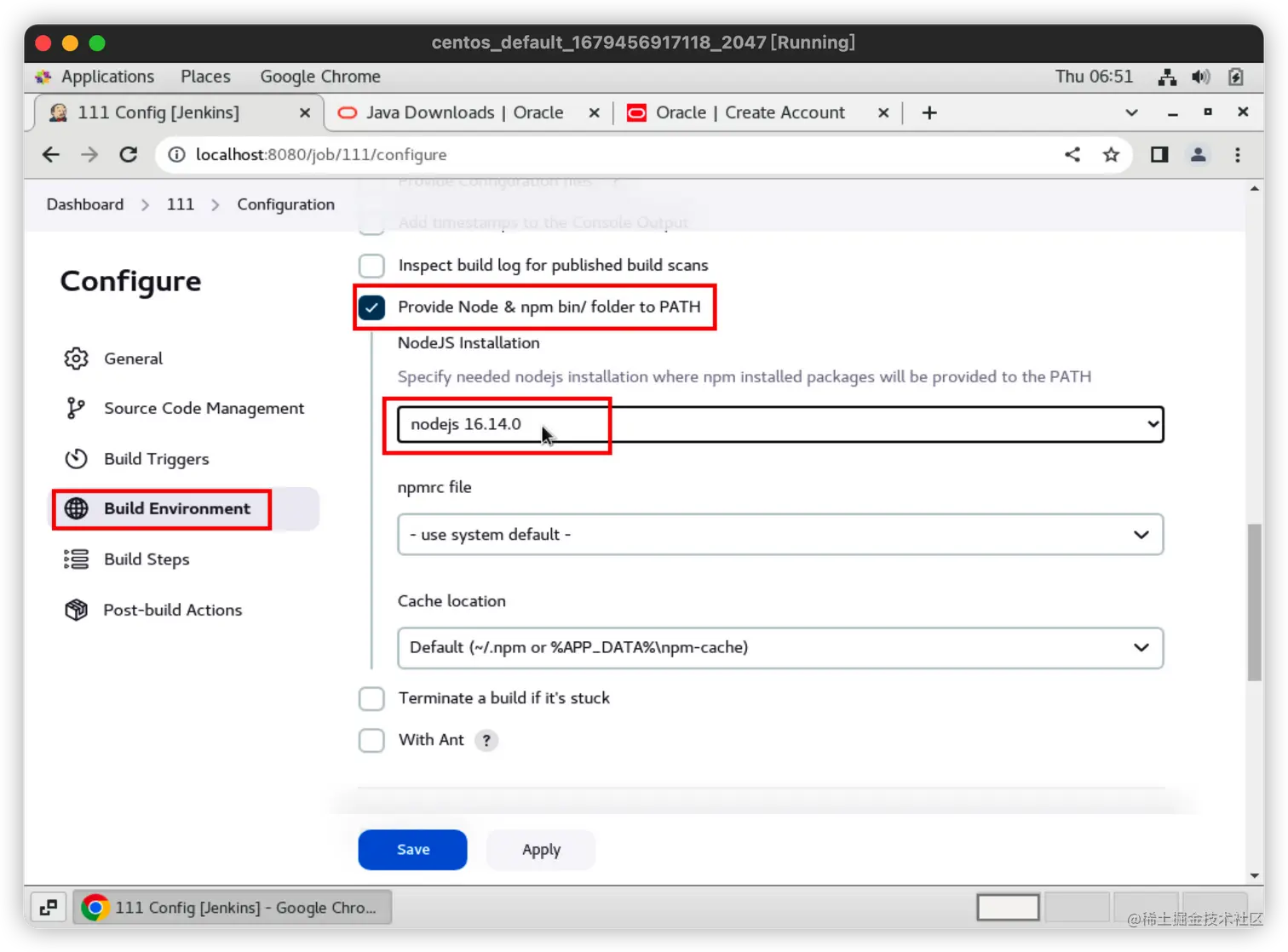Click the share page icon
The width and height of the screenshot is (1288, 952).
click(x=1072, y=154)
